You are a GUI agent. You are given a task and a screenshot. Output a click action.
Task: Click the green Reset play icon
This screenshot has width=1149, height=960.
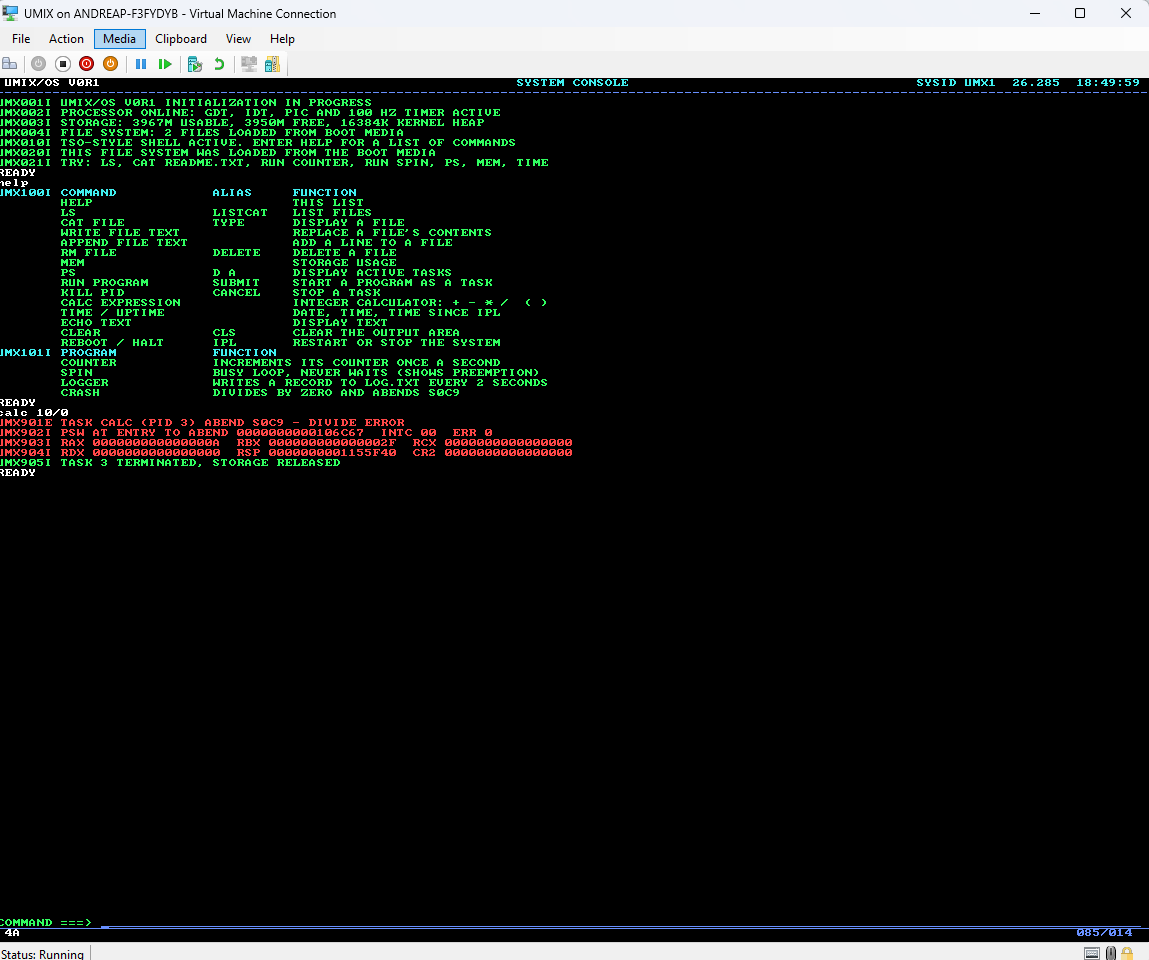click(x=165, y=64)
